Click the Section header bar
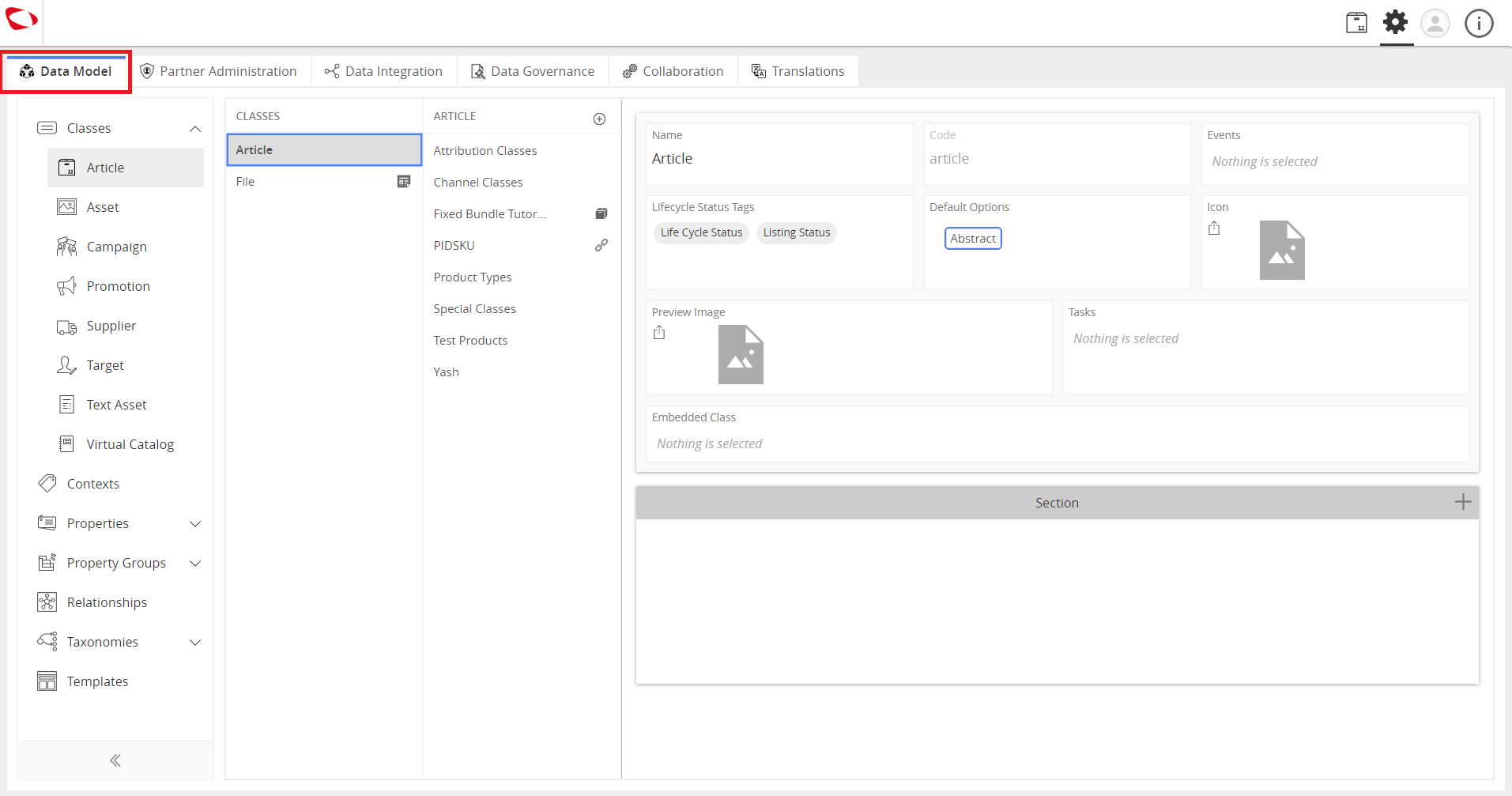This screenshot has width=1512, height=796. point(1058,503)
